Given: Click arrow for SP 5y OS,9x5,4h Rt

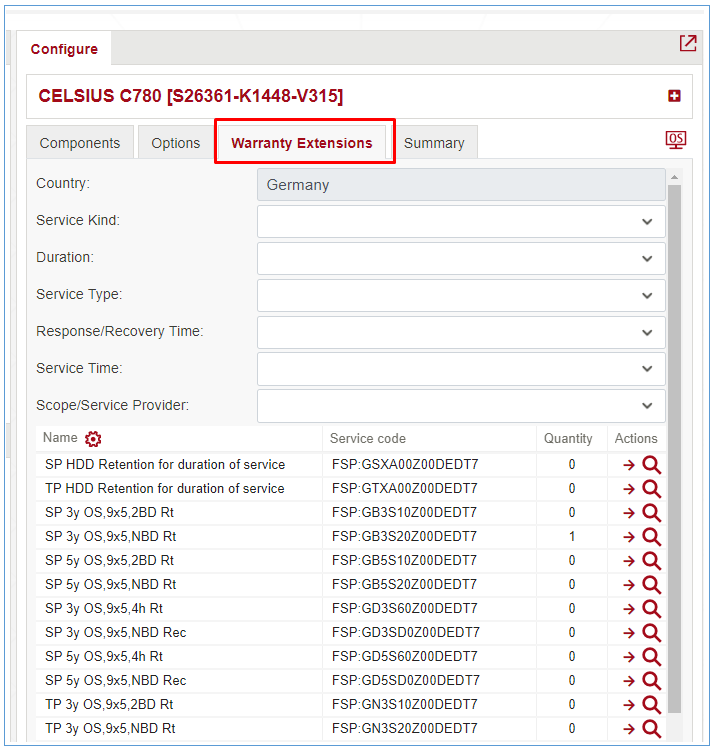Looking at the screenshot, I should tap(629, 657).
